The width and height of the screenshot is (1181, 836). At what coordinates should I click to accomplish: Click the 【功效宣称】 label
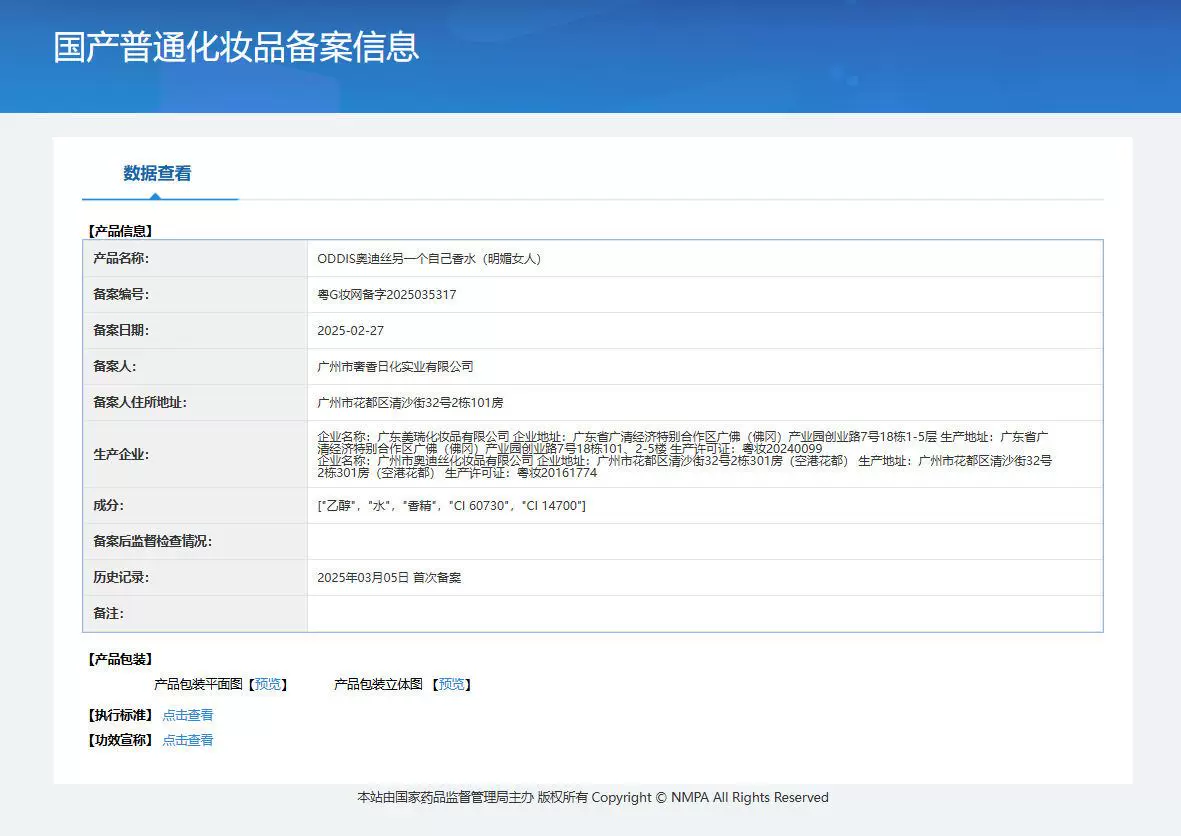tap(121, 740)
